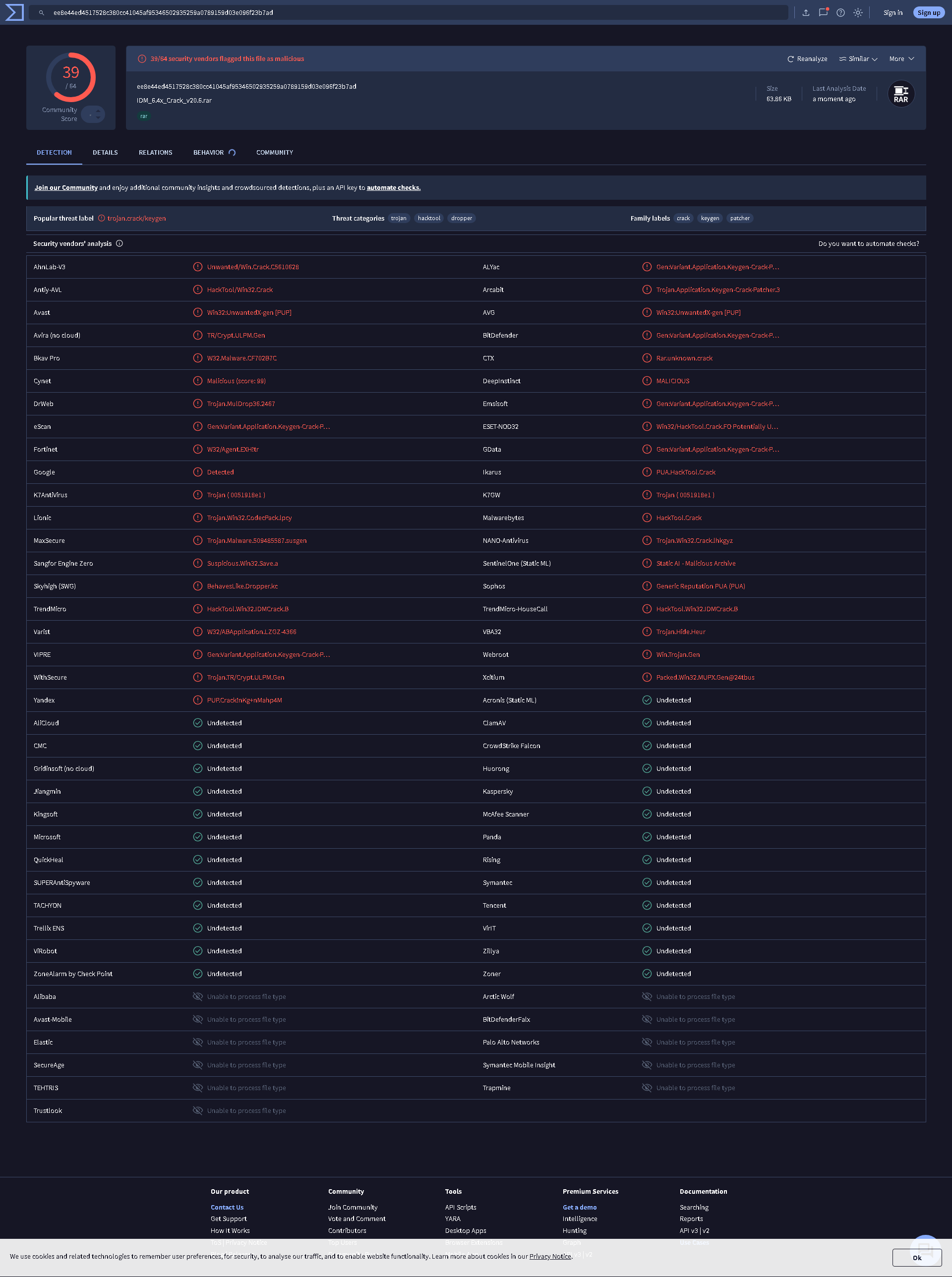Click the alert icon for Sophos detection
Image resolution: width=952 pixels, height=1277 pixels.
click(x=647, y=586)
